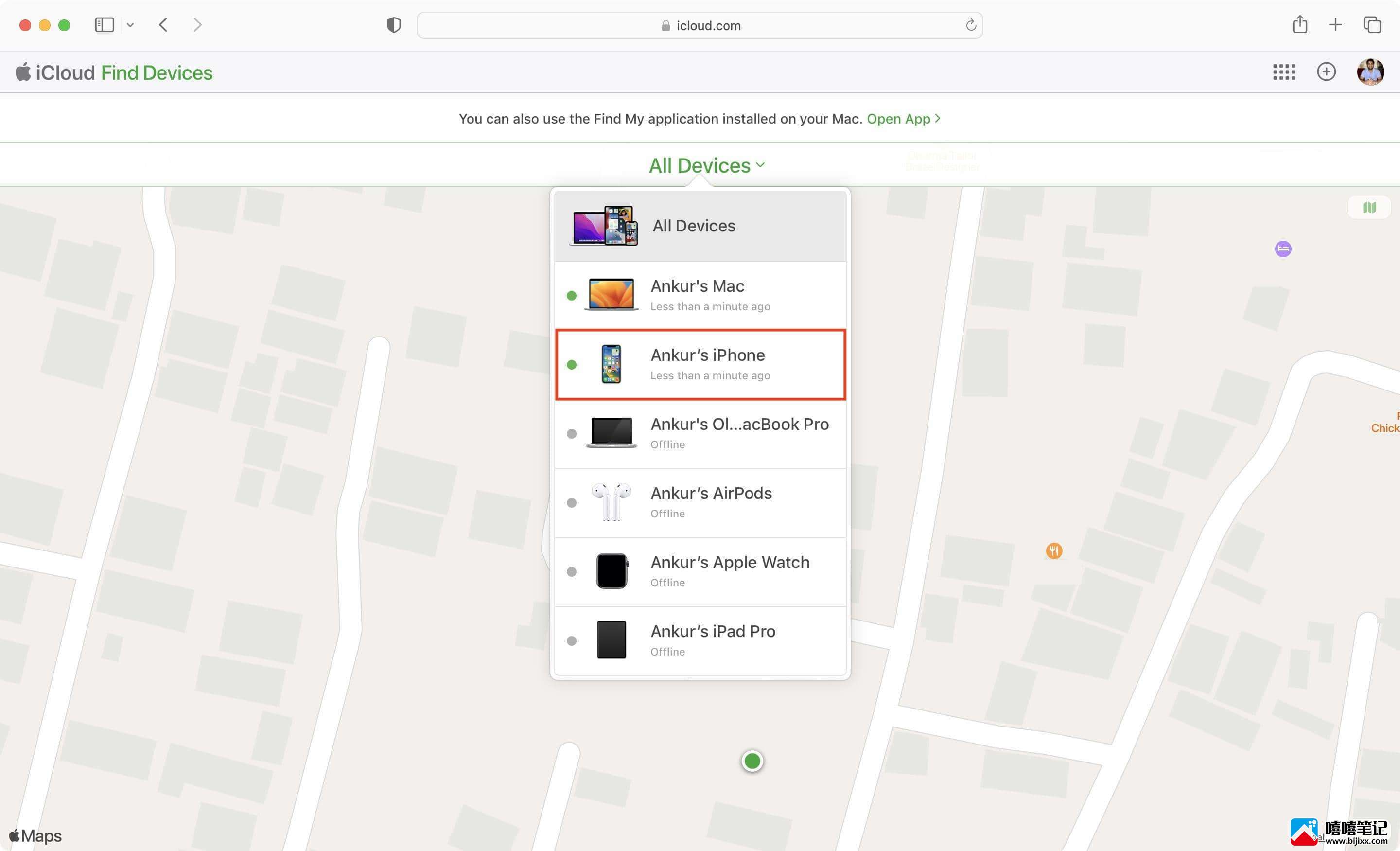Select Ankur's Ol...acBook Pro device

point(700,434)
